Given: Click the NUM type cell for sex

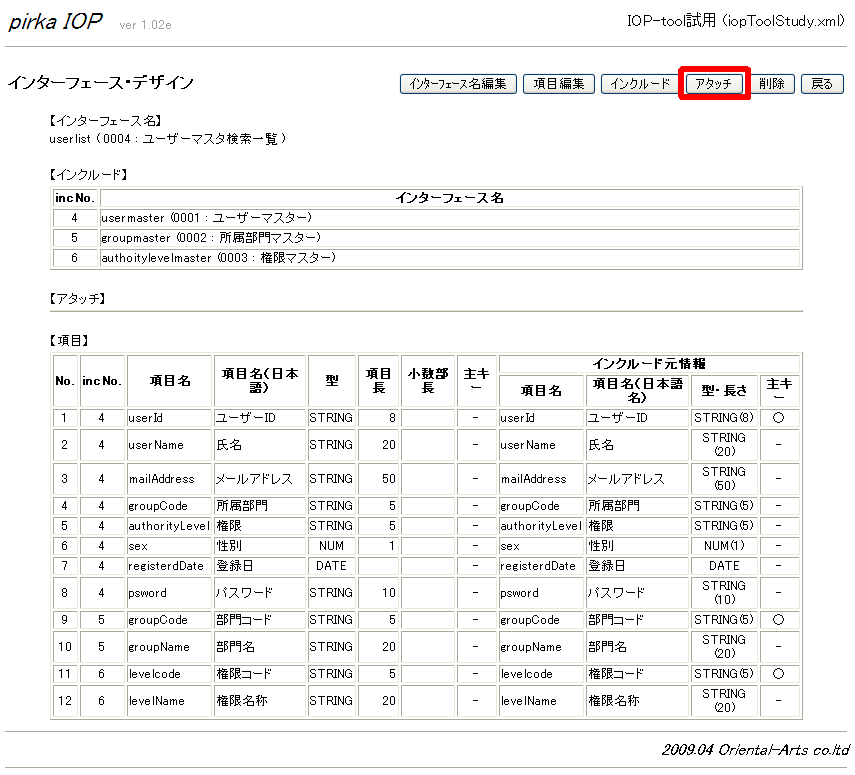Looking at the screenshot, I should click(331, 546).
